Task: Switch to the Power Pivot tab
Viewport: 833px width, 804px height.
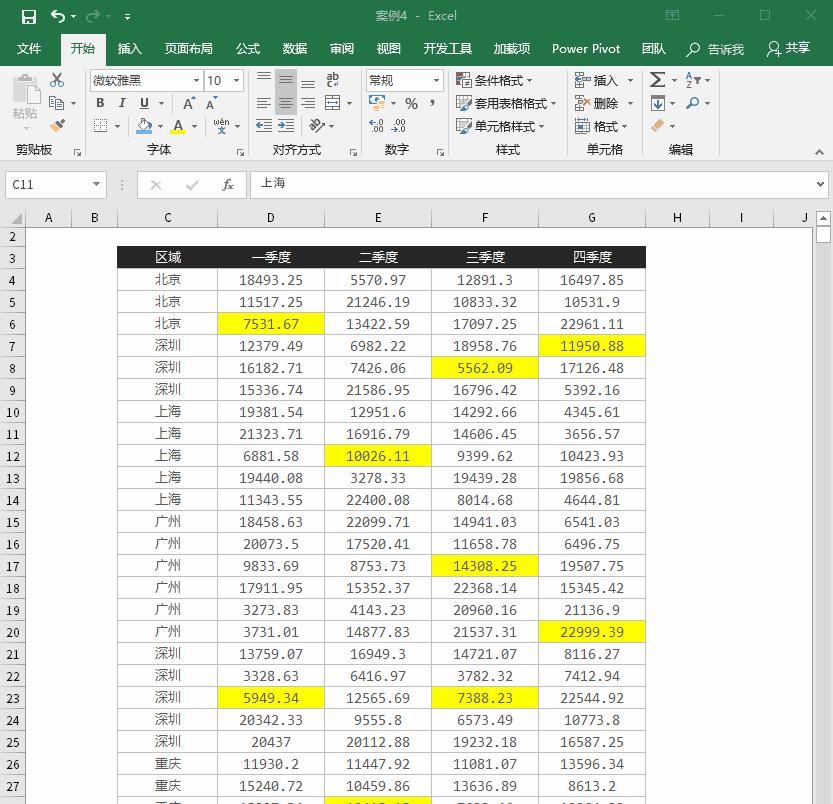Action: [x=585, y=49]
